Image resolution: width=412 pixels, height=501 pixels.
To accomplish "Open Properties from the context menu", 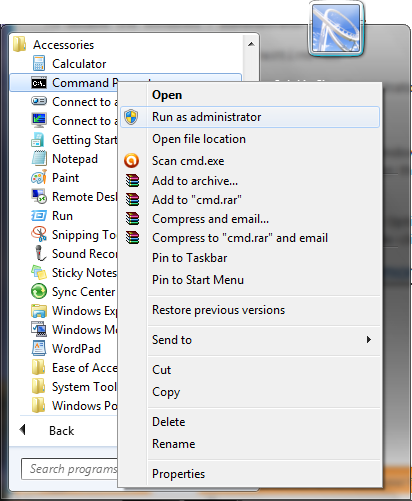I will 178,474.
